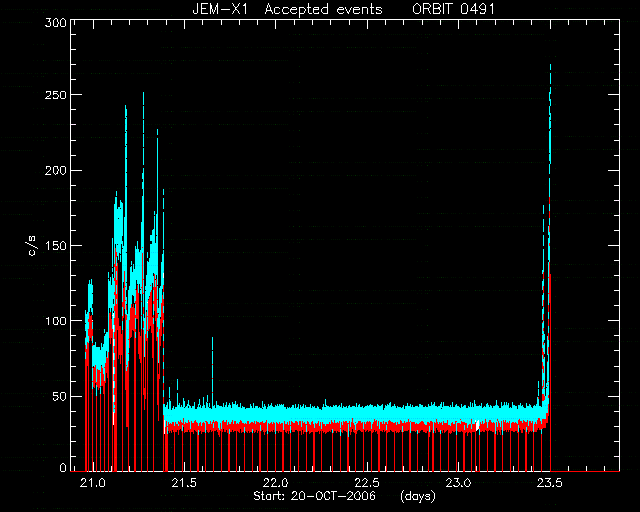Select the 250 y-axis tick label
640x512 pixels.
point(56,95)
